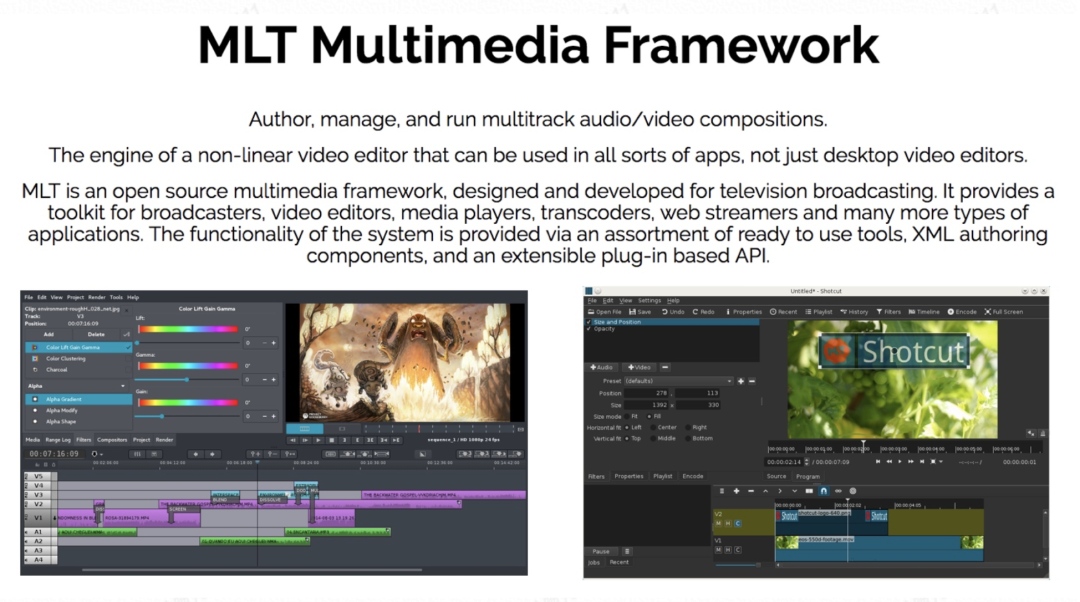Screen dimensions: 1080x602
Task: Click Add button in filter panel
Action: click(x=49, y=334)
